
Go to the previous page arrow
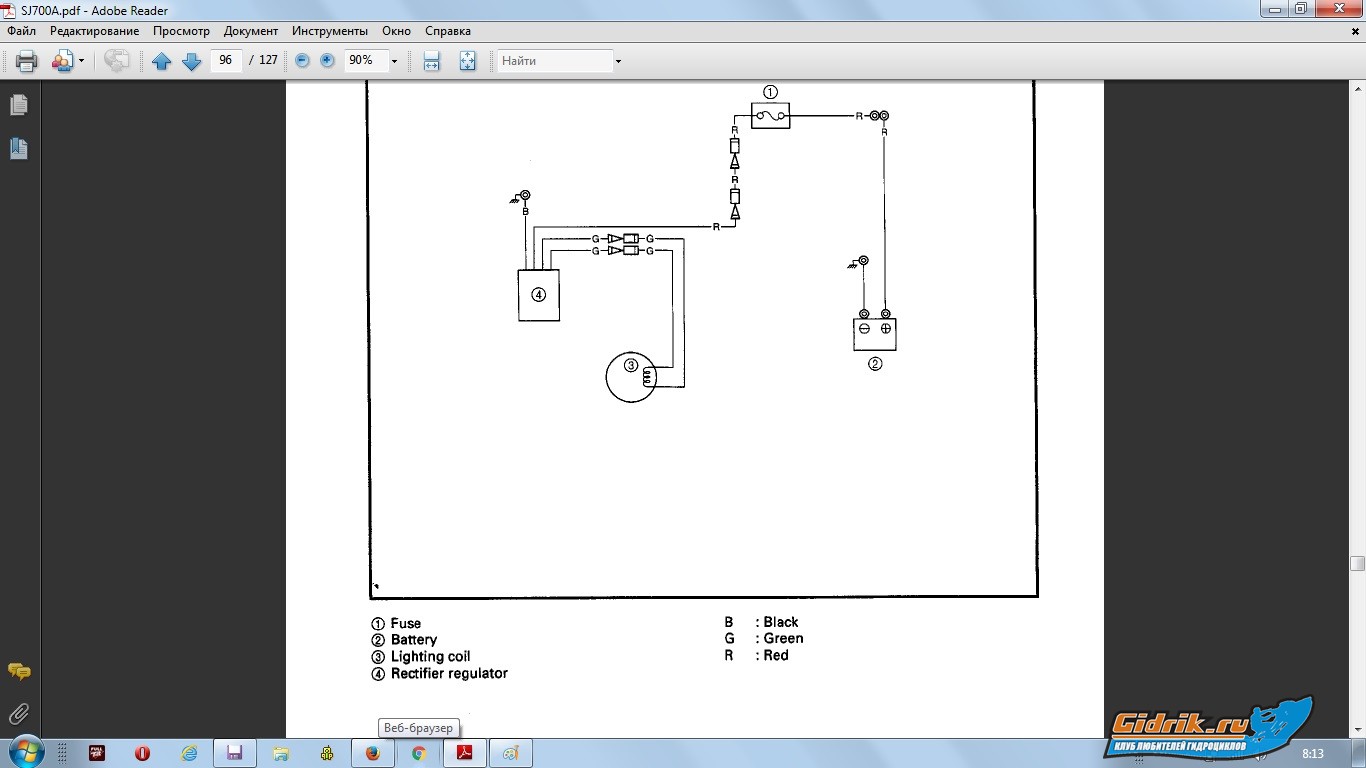tap(161, 61)
